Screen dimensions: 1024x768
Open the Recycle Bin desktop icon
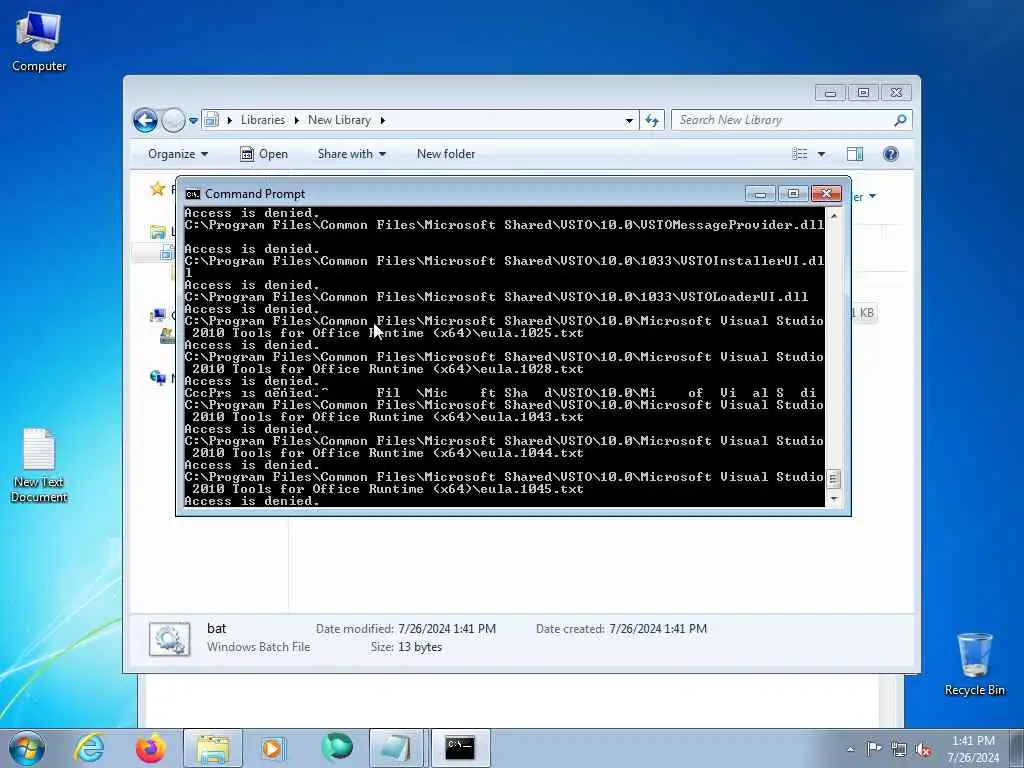(x=974, y=664)
